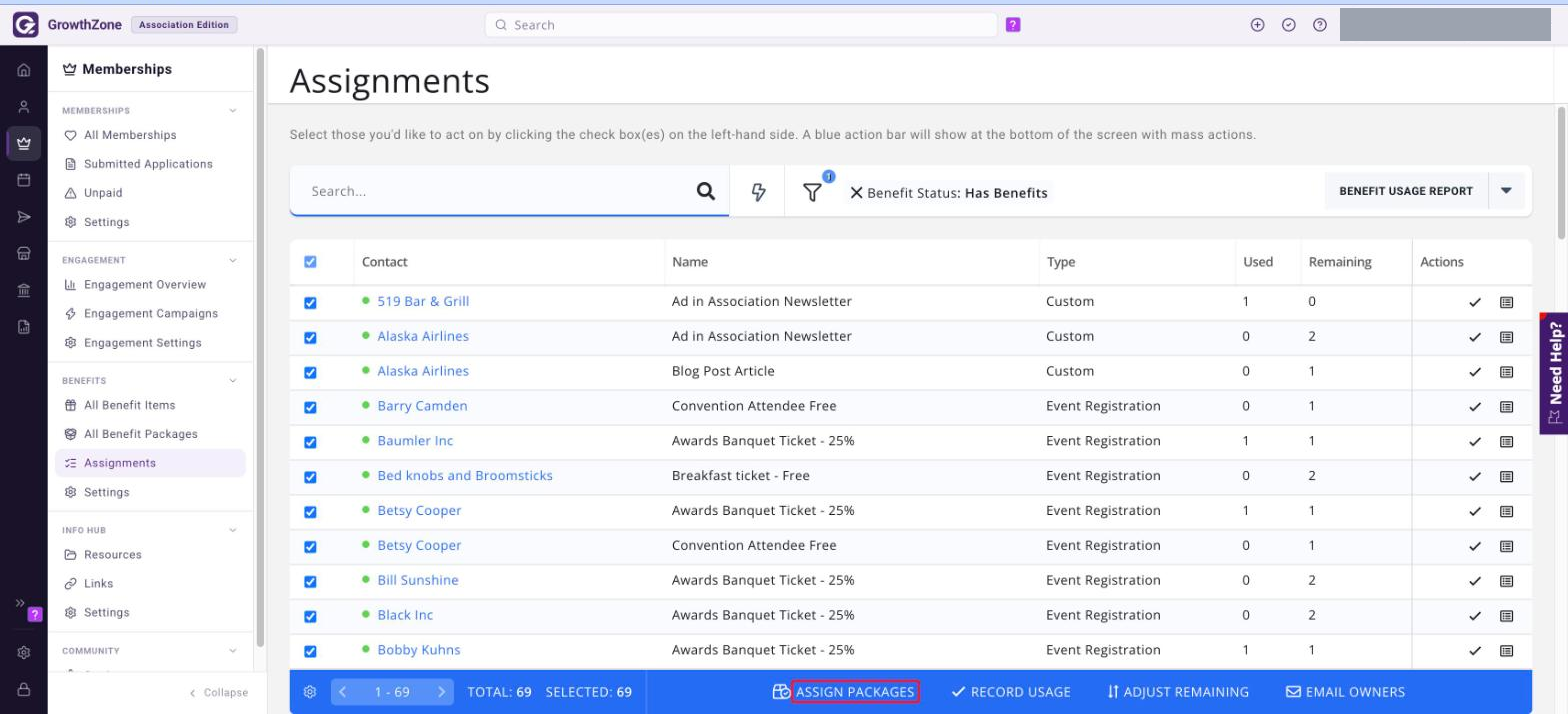Open the settings gear in left rail
1568x714 pixels.
click(x=24, y=653)
